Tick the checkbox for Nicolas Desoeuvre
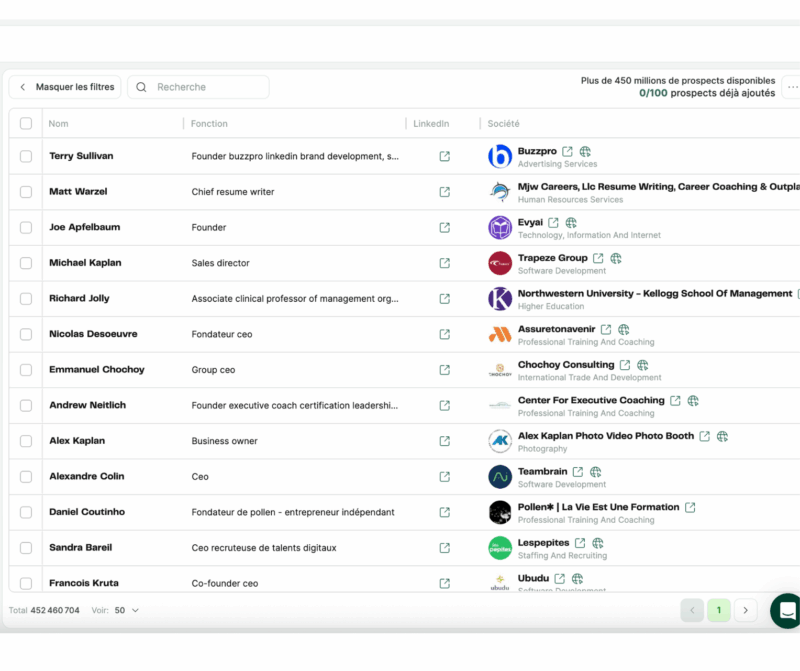800x671 pixels. 26,334
